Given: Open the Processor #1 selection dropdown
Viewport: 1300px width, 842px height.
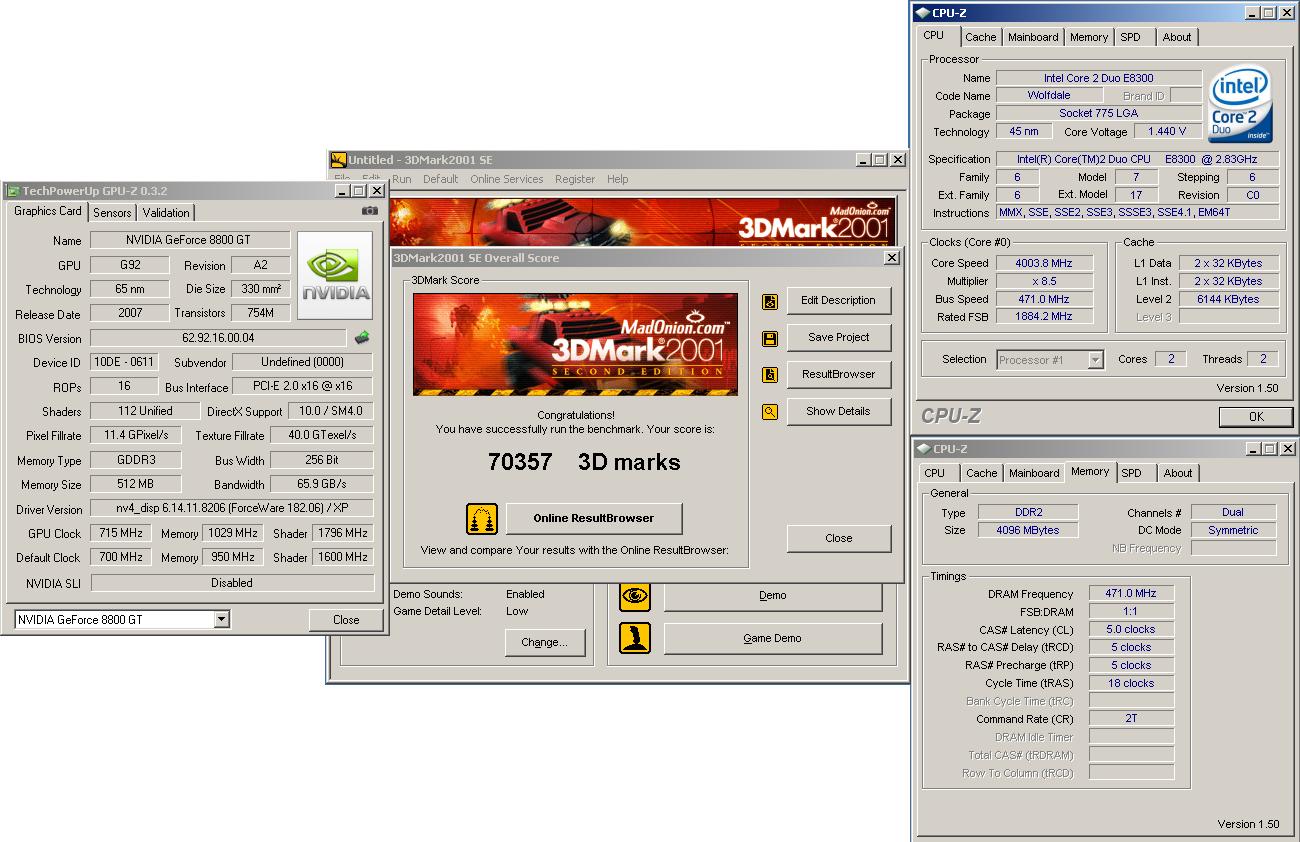Looking at the screenshot, I should click(1095, 360).
